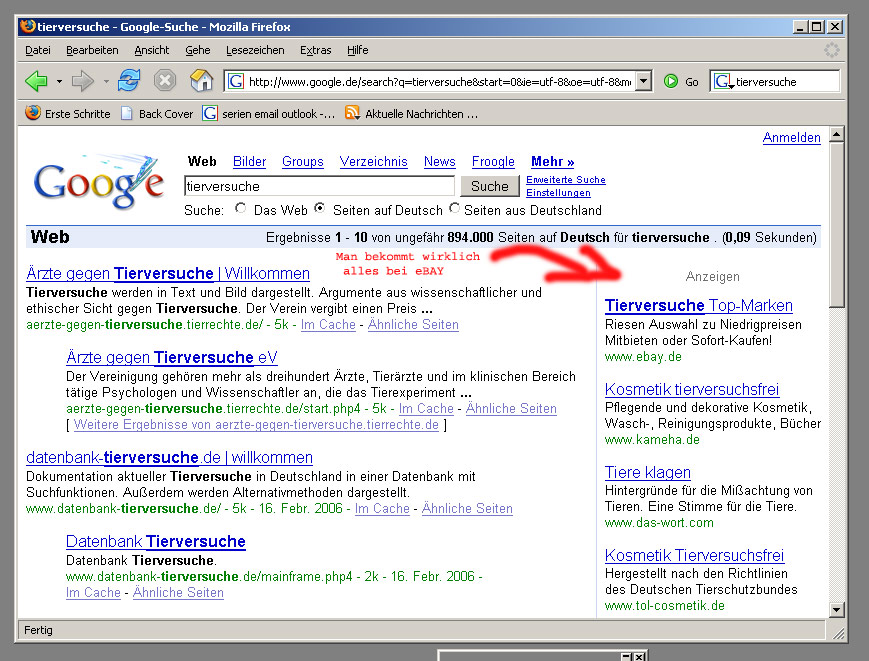The width and height of the screenshot is (869, 661).
Task: Click the vertical scrollbar thumb
Action: (x=837, y=224)
